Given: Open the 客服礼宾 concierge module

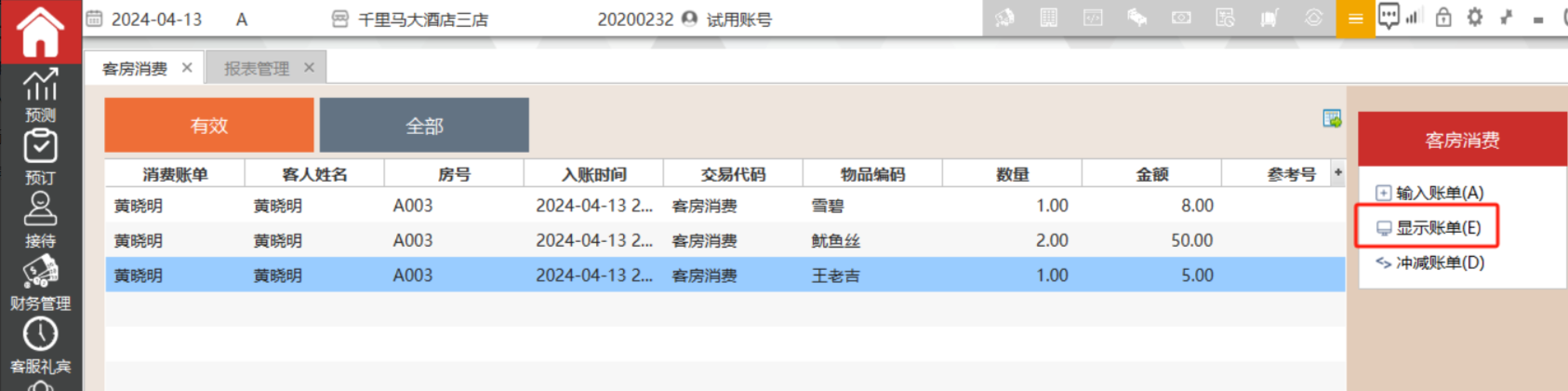Looking at the screenshot, I should (x=40, y=345).
